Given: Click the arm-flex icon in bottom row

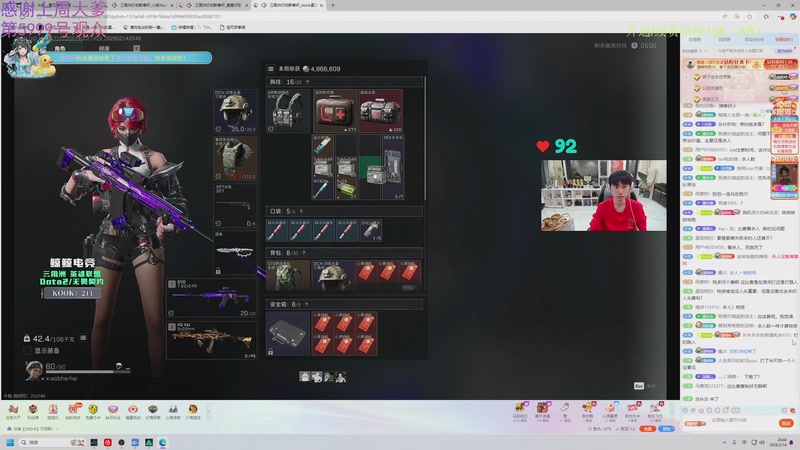Looking at the screenshot, I should click(317, 377).
